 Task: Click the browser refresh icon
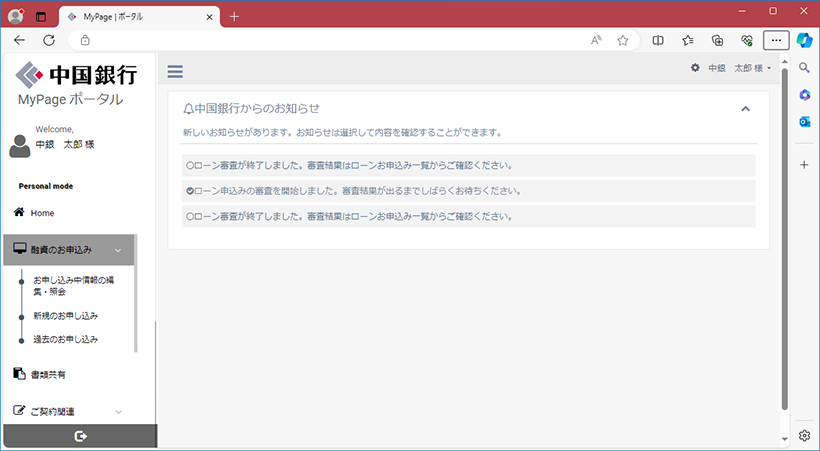[x=48, y=40]
